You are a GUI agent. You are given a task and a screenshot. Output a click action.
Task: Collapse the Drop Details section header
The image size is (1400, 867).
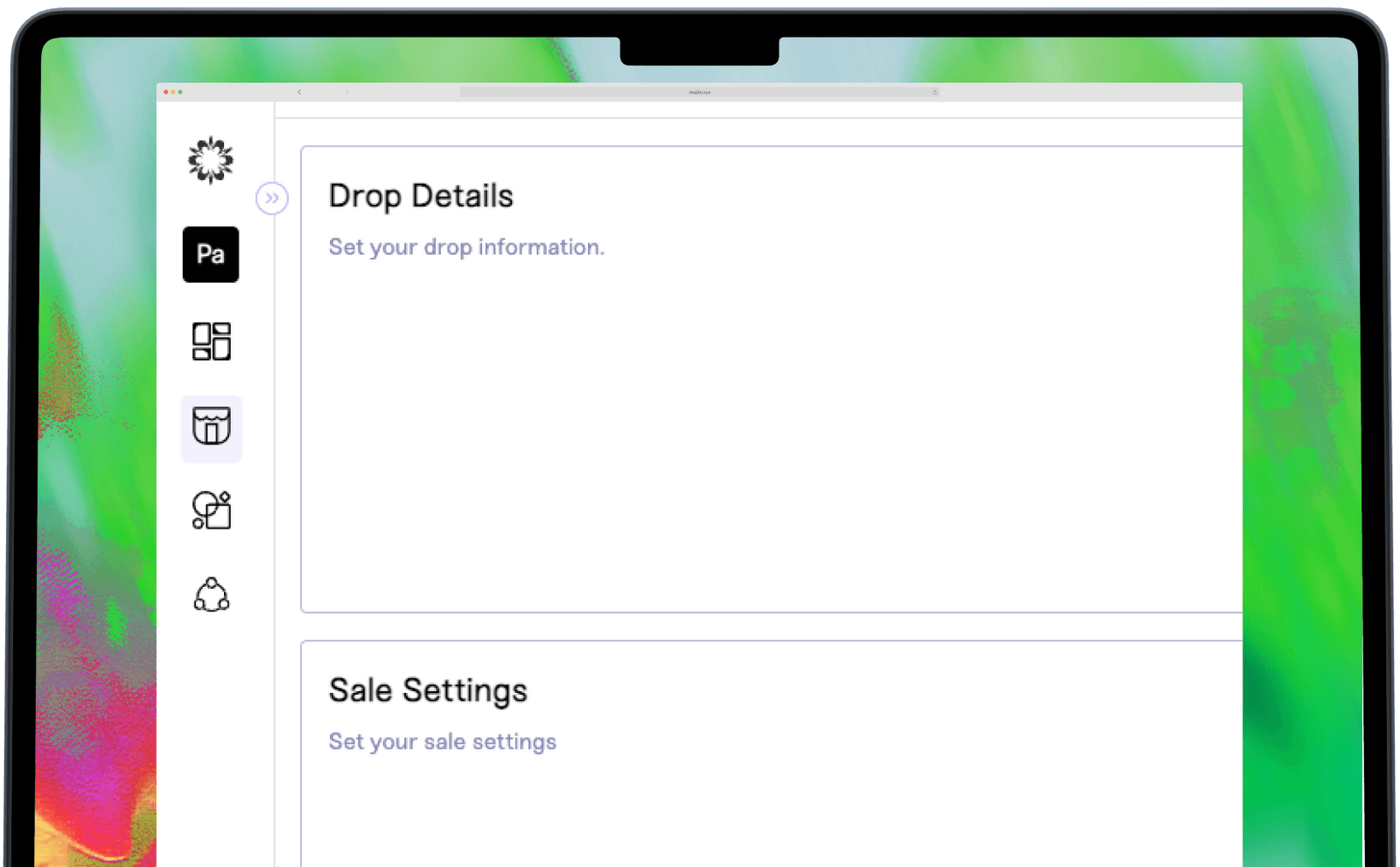point(421,196)
